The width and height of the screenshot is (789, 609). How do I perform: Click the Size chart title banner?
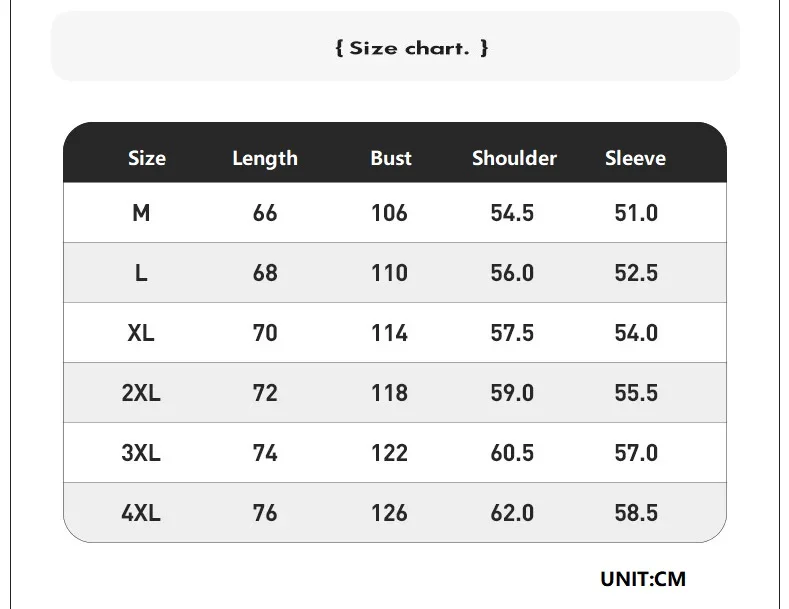[411, 48]
